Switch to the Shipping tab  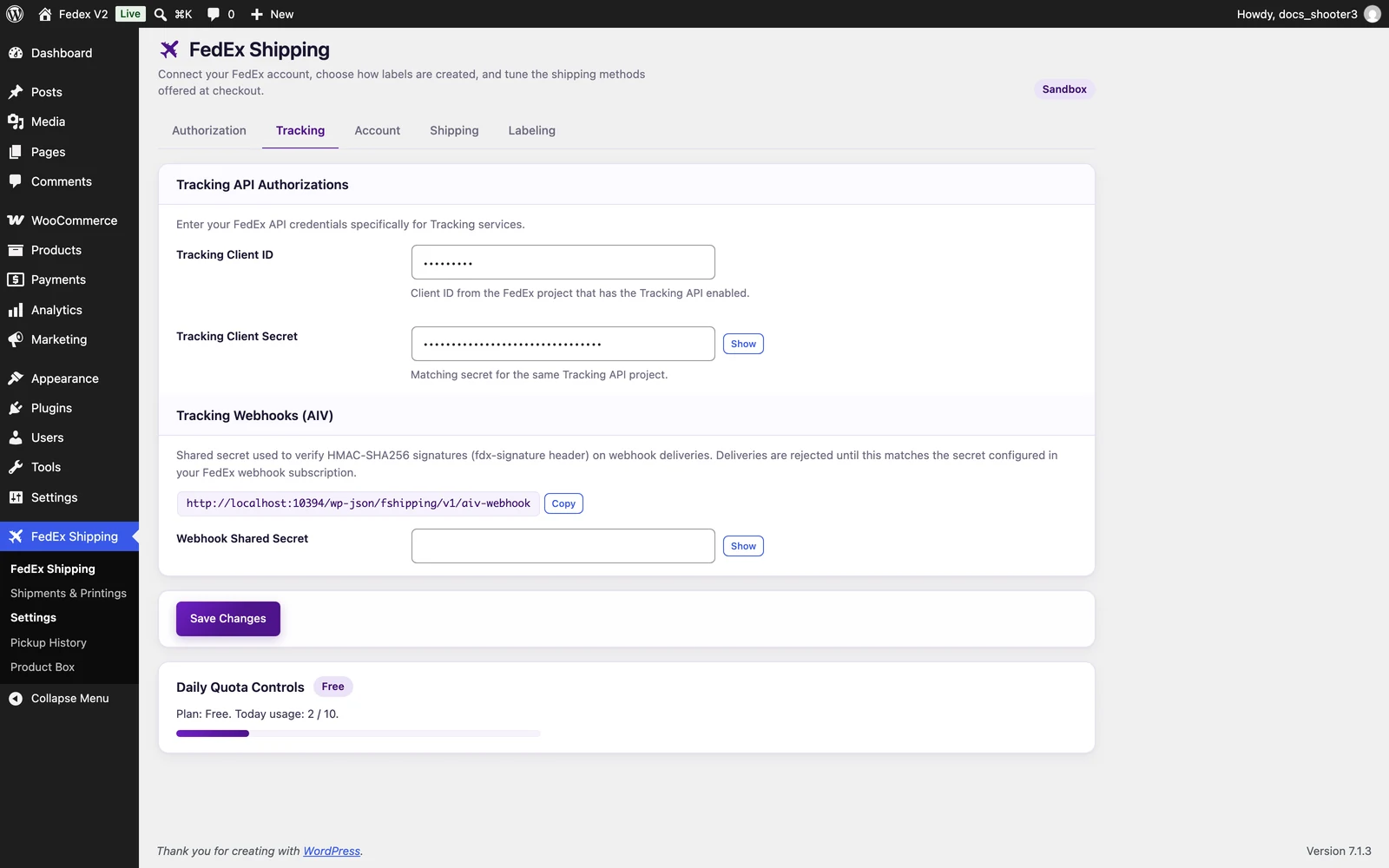click(x=454, y=130)
